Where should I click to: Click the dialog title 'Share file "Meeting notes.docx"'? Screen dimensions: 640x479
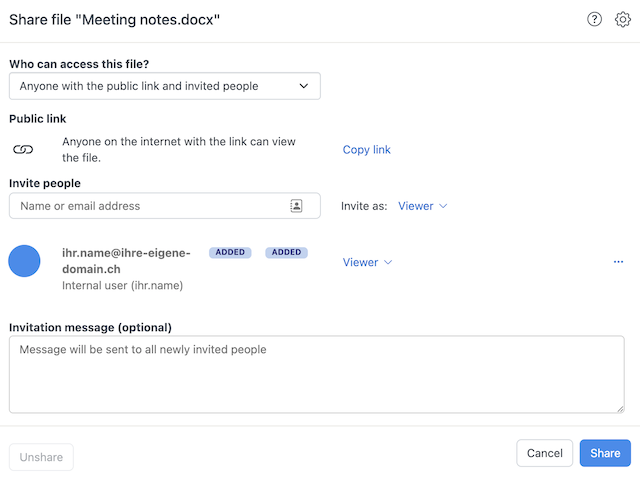(x=115, y=20)
